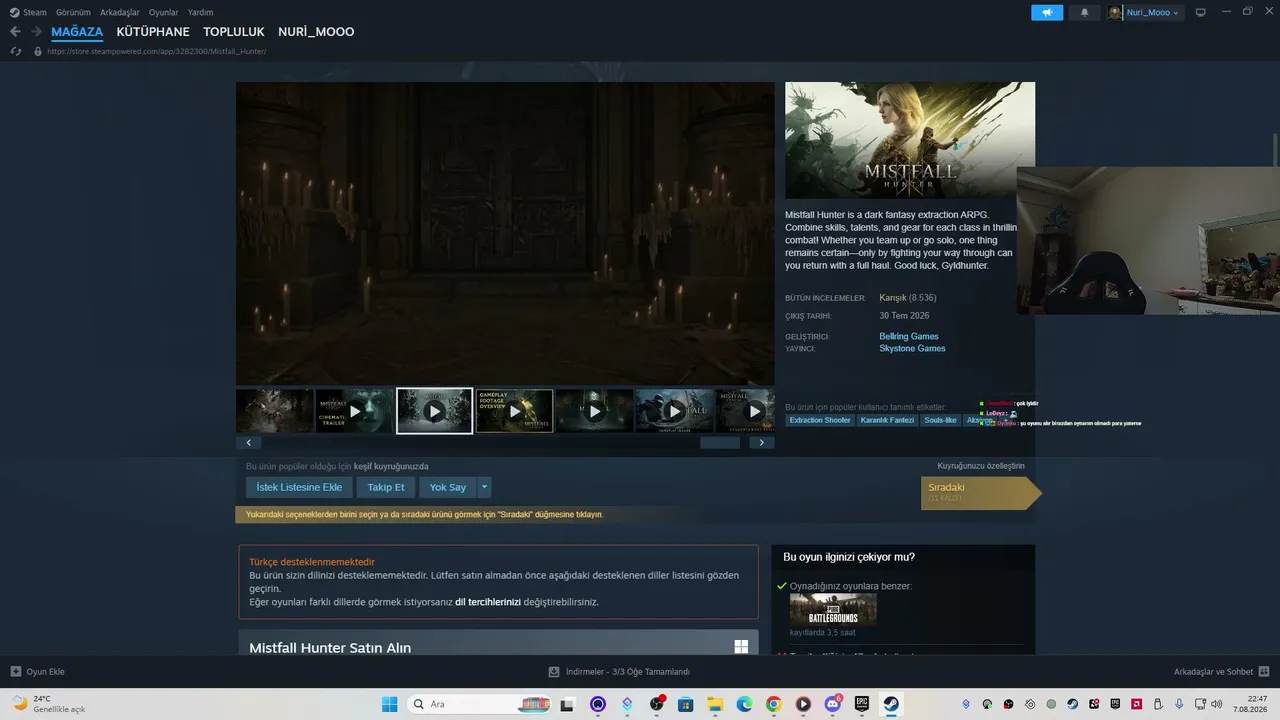Open Discord from the taskbar
This screenshot has height=720, width=1280.
[x=832, y=704]
